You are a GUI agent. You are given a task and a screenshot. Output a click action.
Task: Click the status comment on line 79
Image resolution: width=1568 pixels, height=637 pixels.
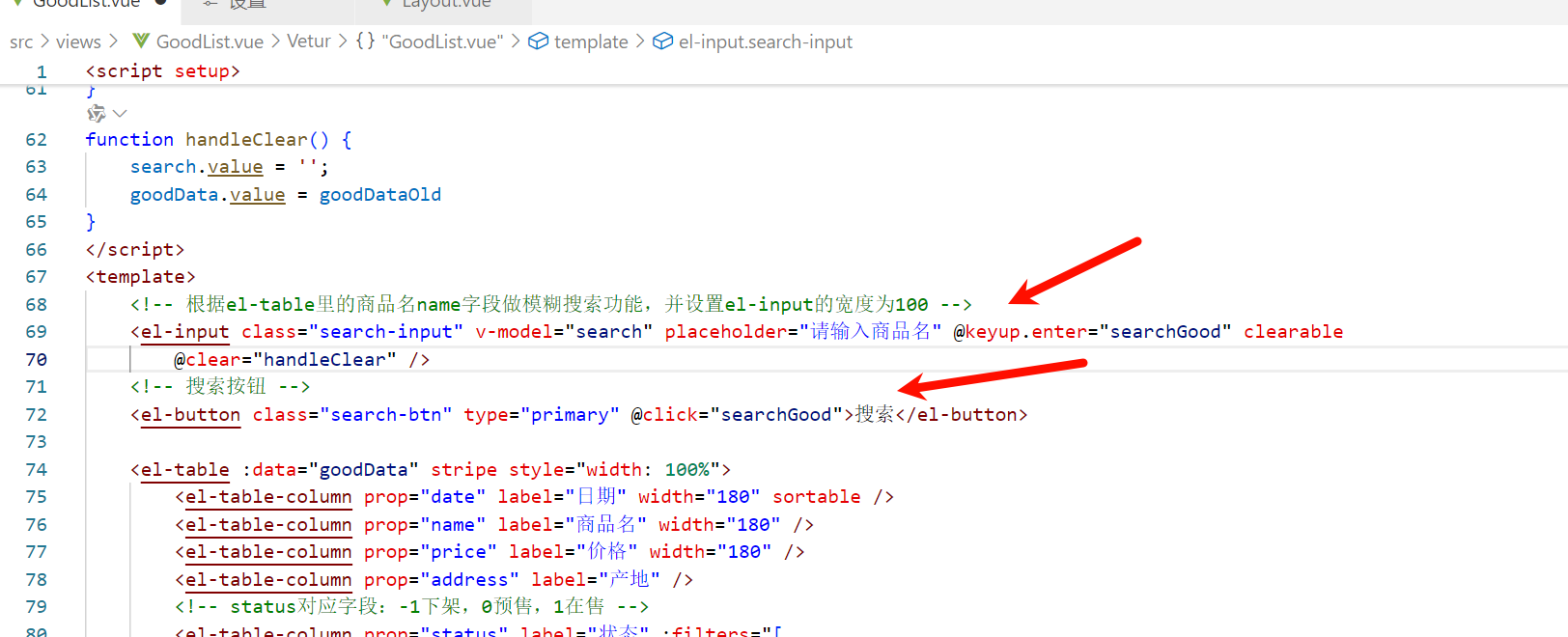tap(412, 607)
